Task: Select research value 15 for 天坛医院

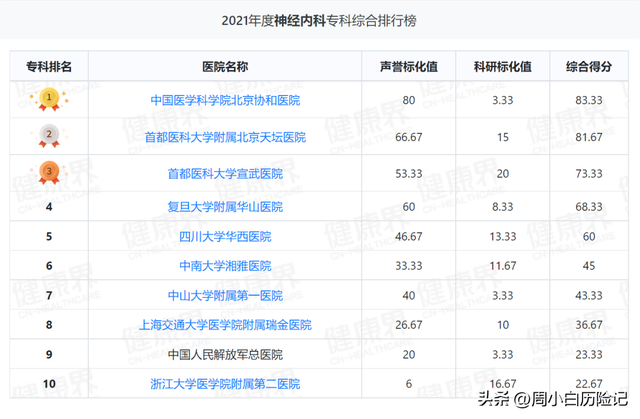Action: click(x=502, y=137)
